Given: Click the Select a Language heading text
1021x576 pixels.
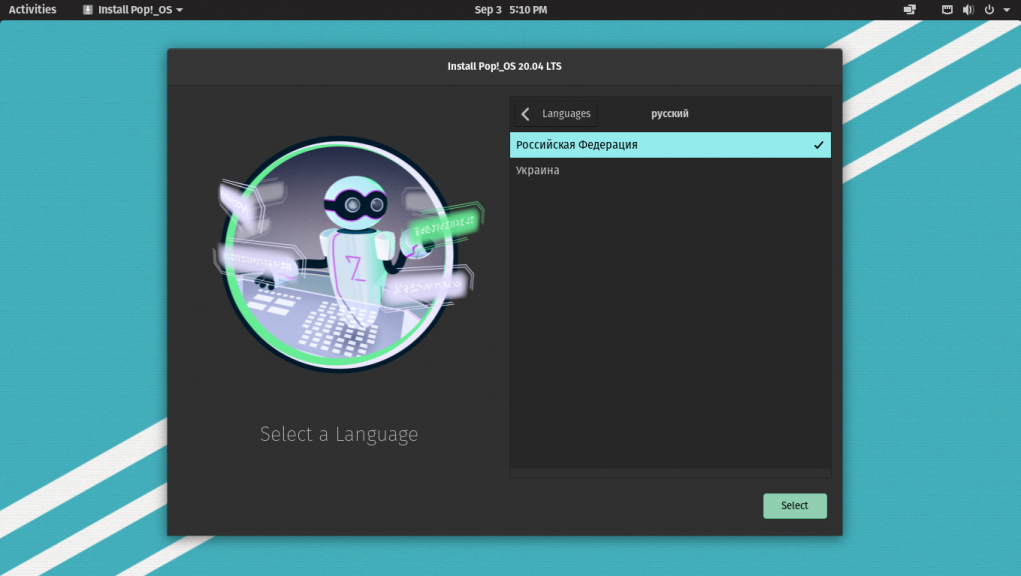Looking at the screenshot, I should (339, 434).
